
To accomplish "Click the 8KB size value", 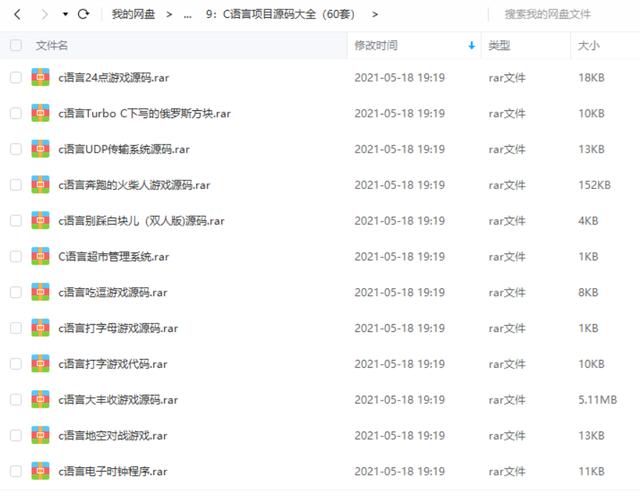I will click(588, 292).
